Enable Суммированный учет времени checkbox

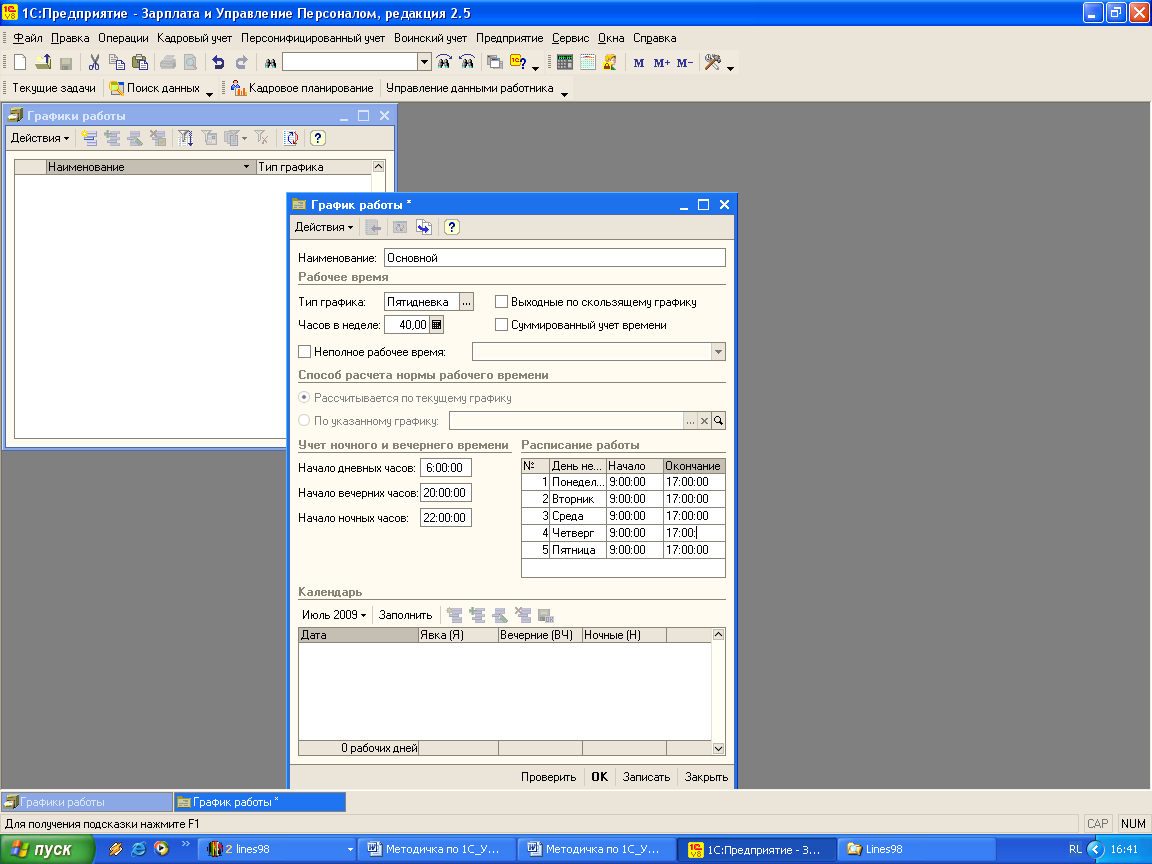[501, 325]
